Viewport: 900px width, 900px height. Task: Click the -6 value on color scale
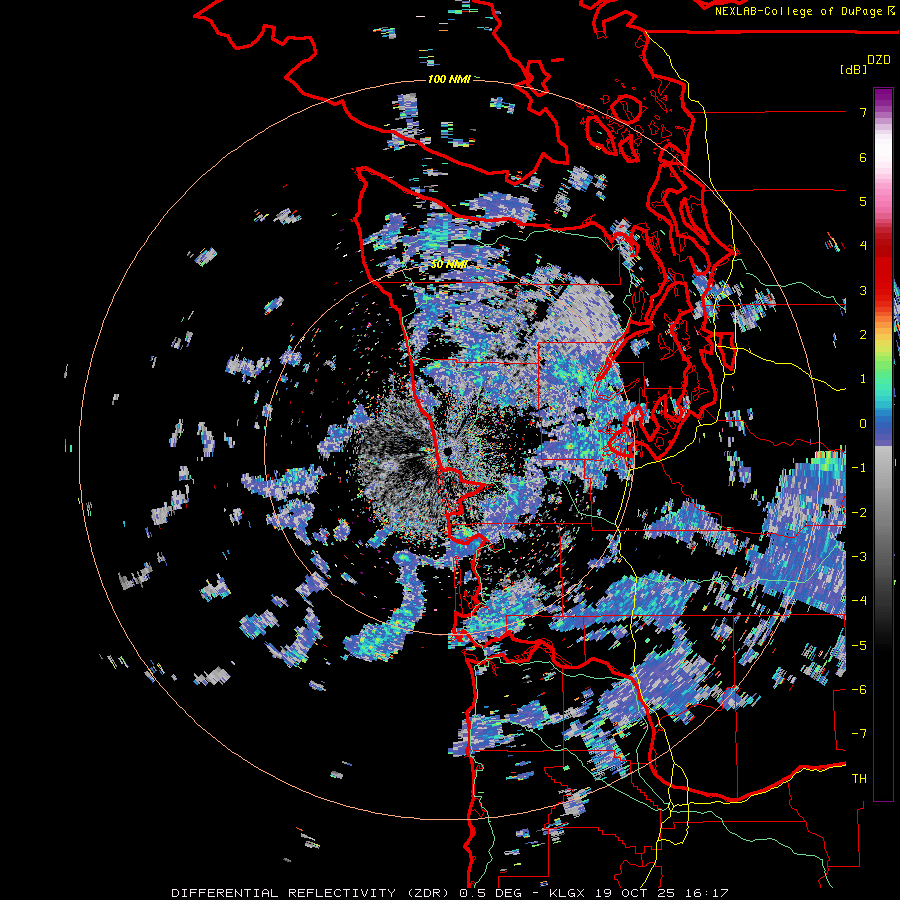(859, 690)
